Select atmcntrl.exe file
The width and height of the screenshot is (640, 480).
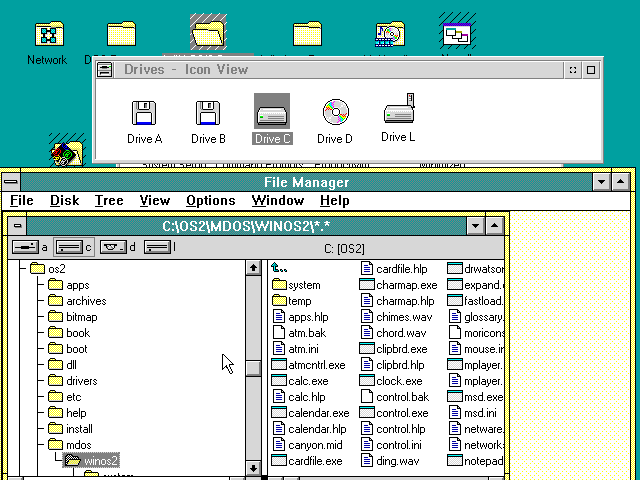[x=308, y=364]
